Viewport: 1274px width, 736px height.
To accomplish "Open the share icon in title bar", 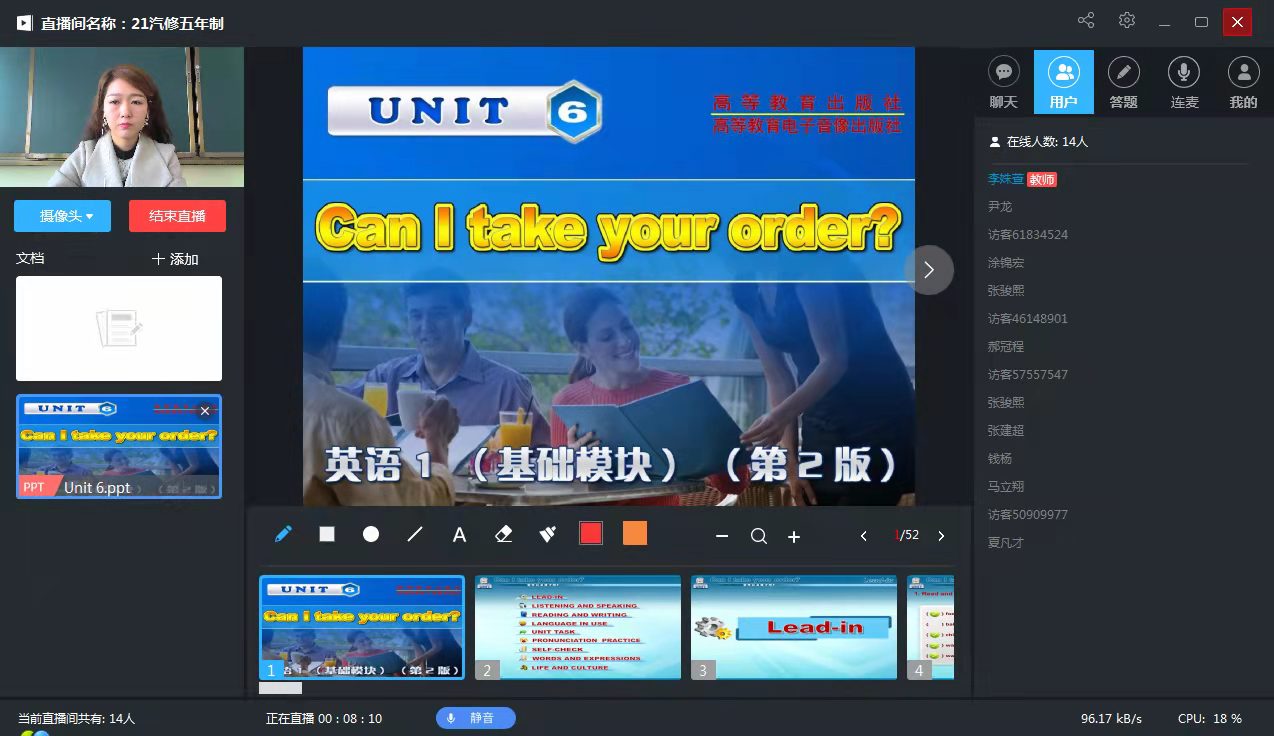I will (1086, 21).
